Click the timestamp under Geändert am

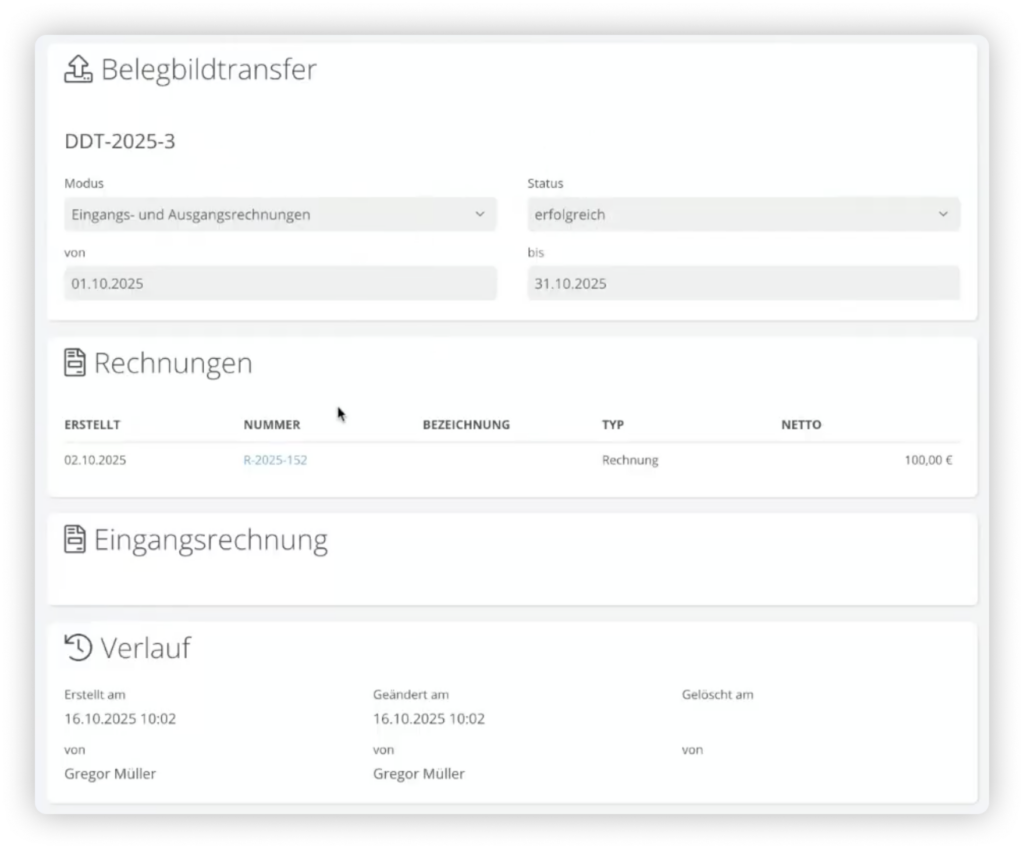click(429, 718)
